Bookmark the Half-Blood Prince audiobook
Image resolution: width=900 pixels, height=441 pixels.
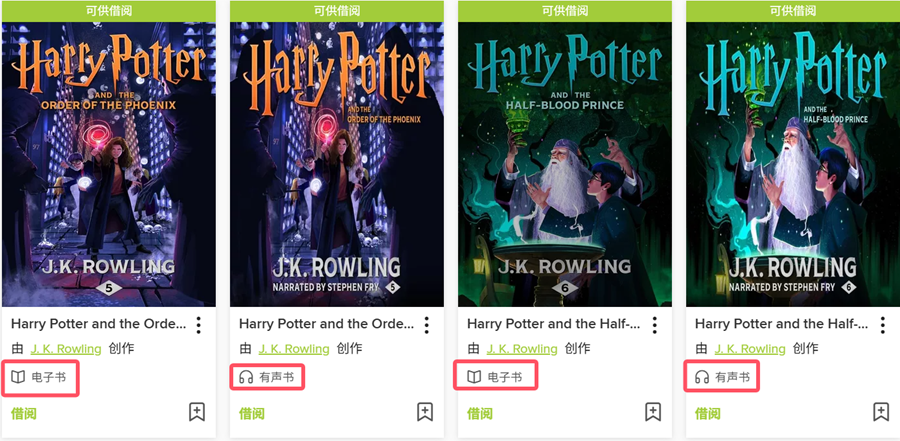point(881,412)
